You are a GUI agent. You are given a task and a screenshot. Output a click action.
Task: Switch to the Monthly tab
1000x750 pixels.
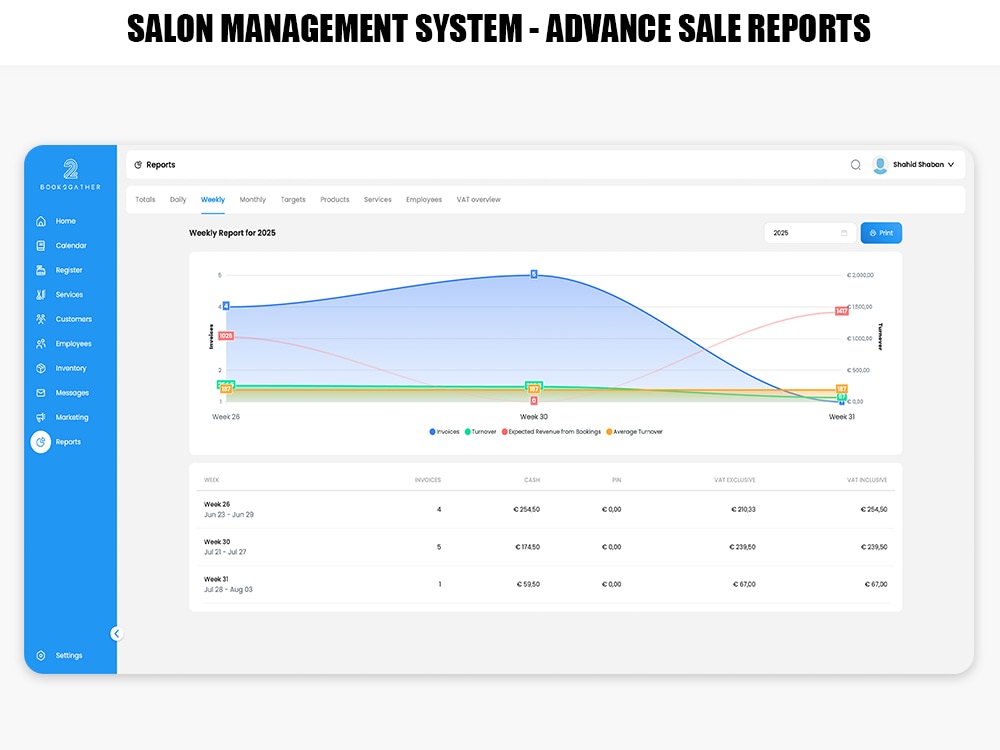click(253, 200)
